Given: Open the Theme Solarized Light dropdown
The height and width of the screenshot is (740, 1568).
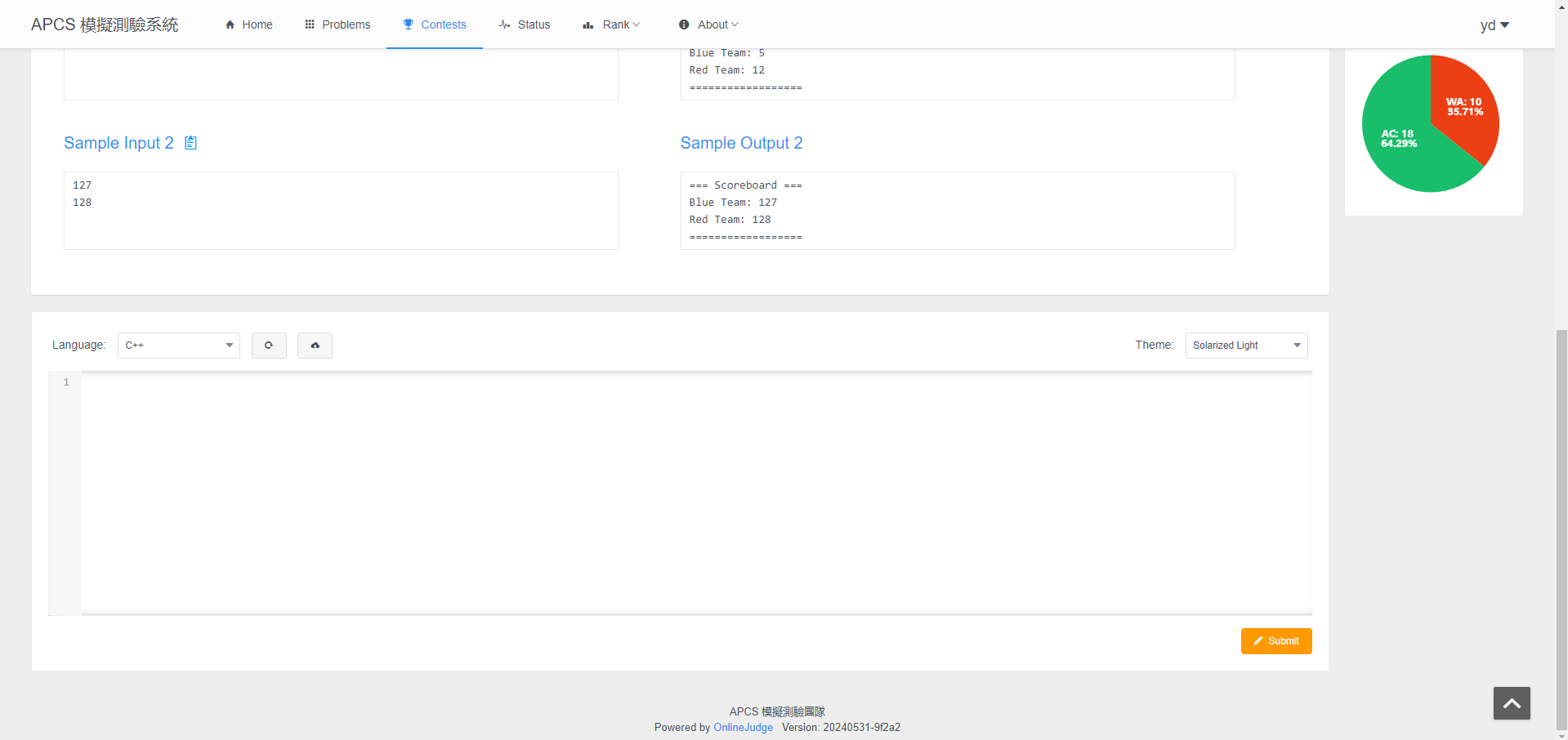Looking at the screenshot, I should pos(1245,345).
